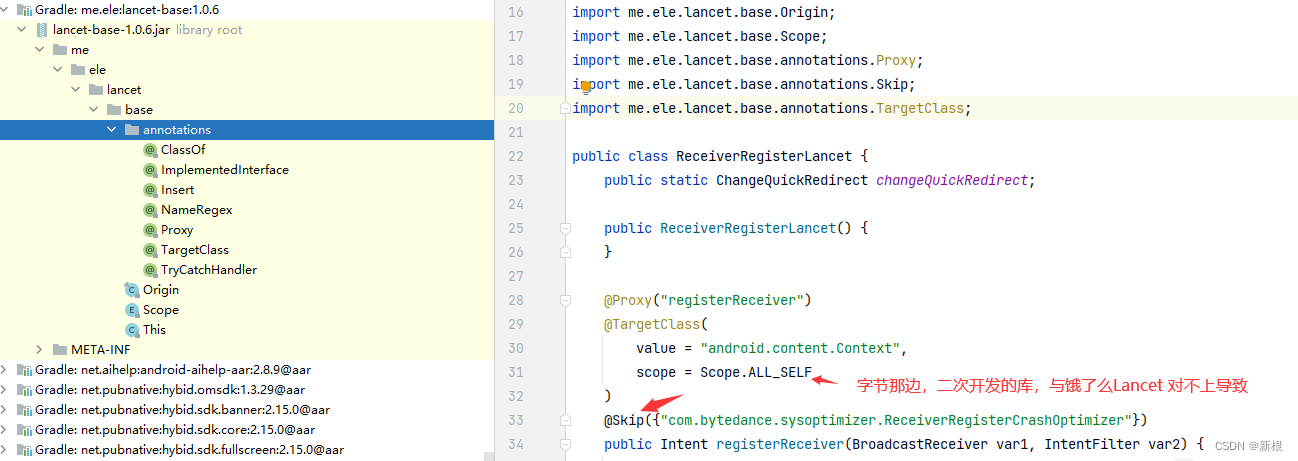The width and height of the screenshot is (1298, 461).
Task: Select NameRegex in the project tree
Action: [197, 210]
